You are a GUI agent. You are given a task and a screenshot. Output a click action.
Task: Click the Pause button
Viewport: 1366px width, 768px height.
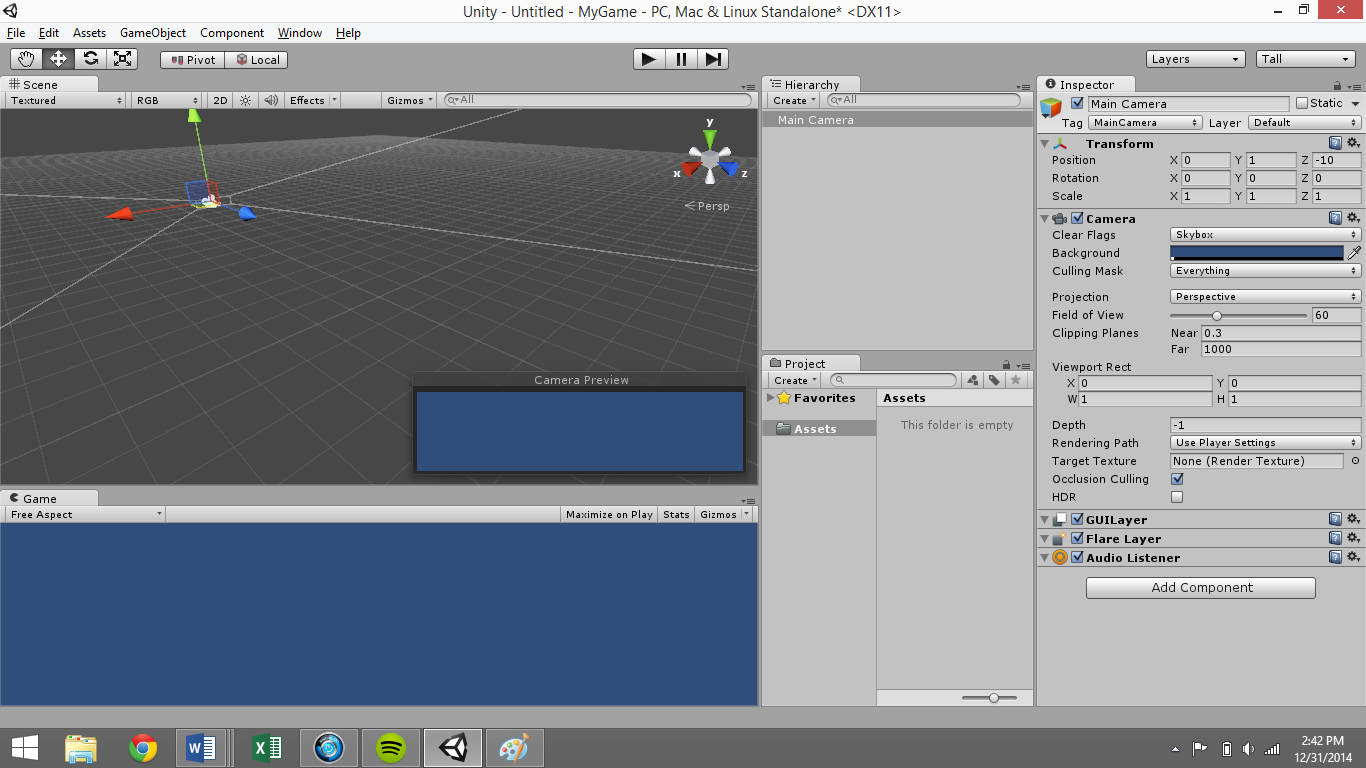680,58
